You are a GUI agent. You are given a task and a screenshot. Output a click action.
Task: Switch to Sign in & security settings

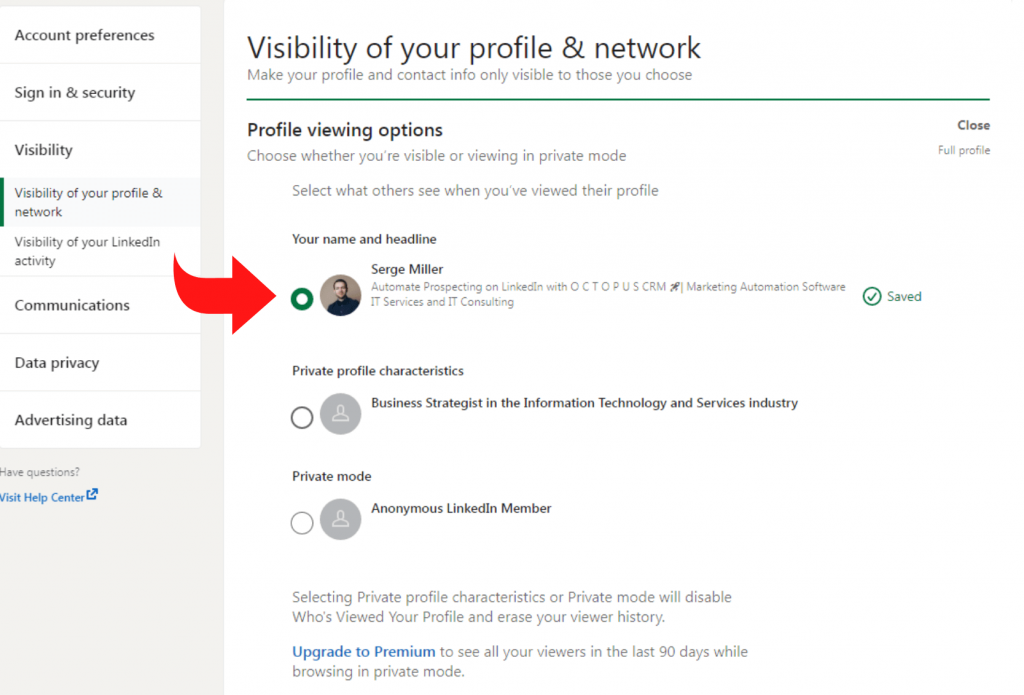[76, 93]
